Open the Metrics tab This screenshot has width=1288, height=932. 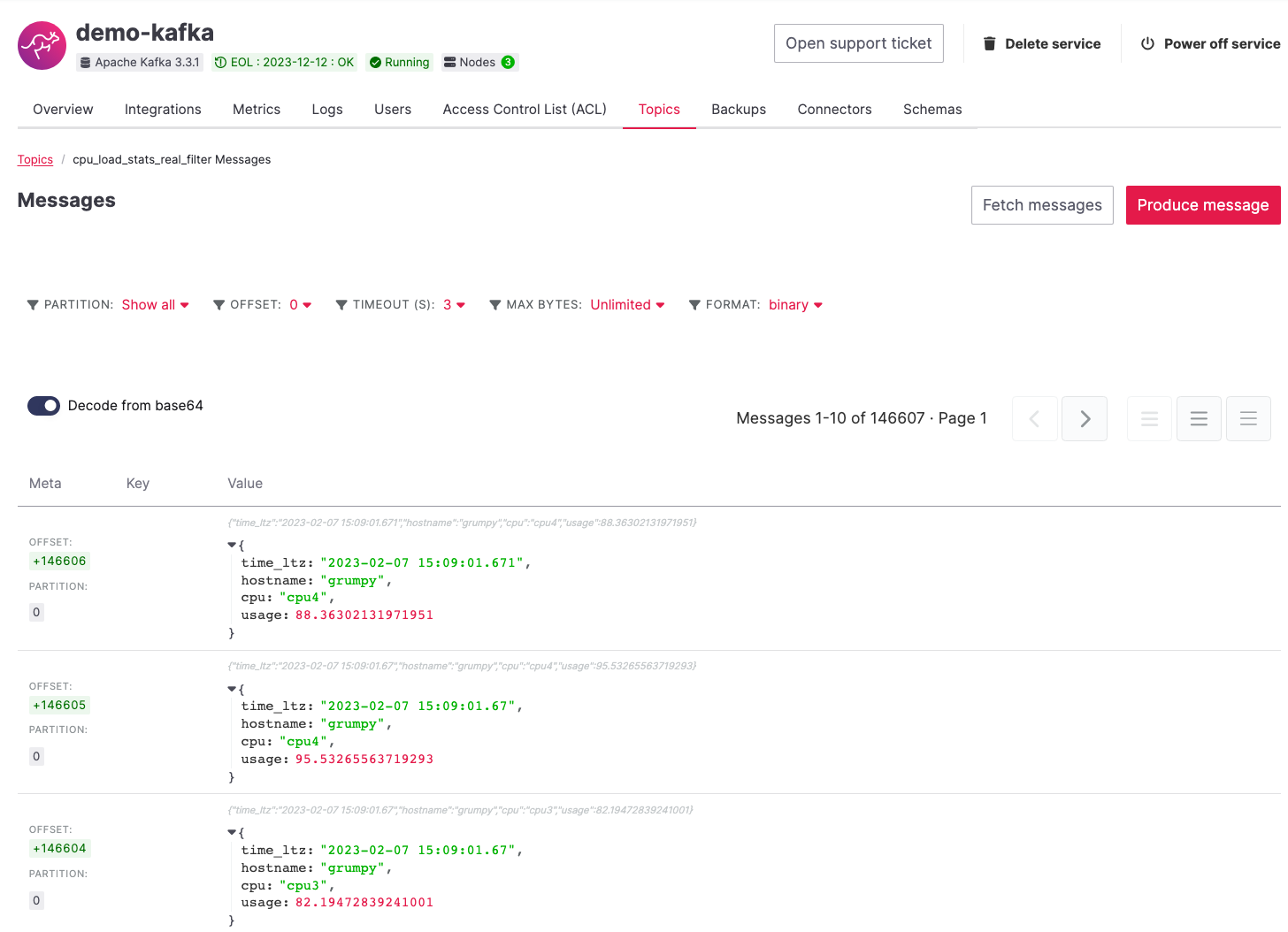(x=257, y=109)
